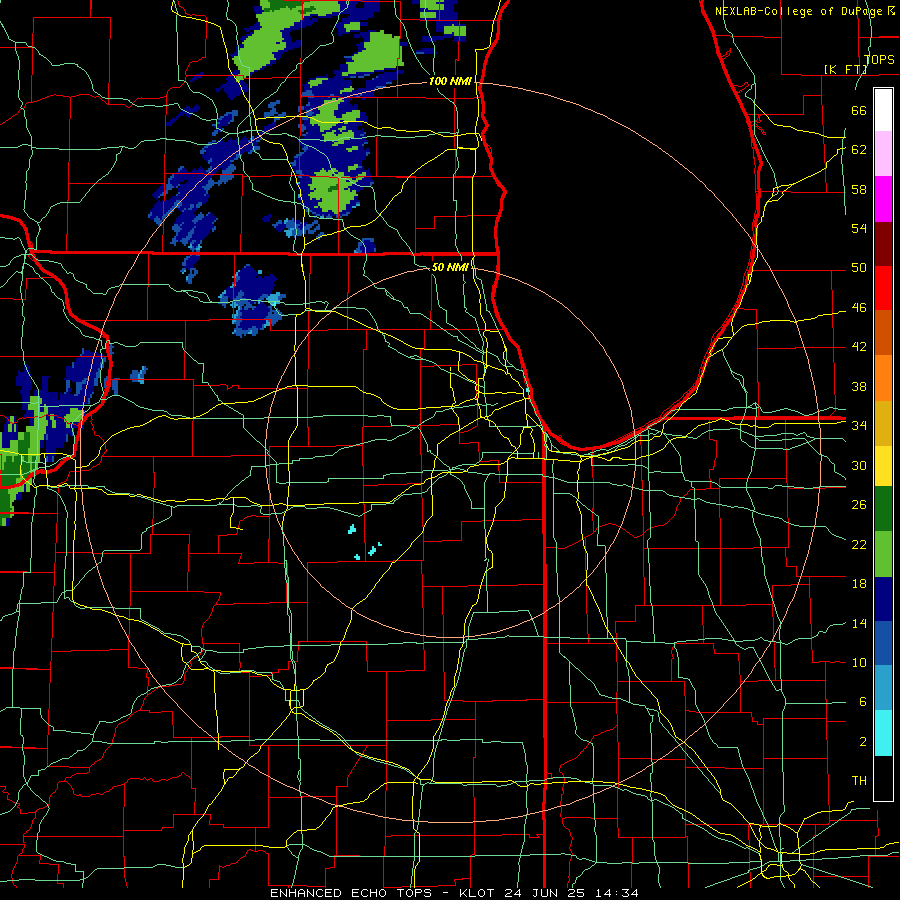Click the TH threshold label in the legend
The width and height of the screenshot is (900, 900).
pyautogui.click(x=859, y=781)
